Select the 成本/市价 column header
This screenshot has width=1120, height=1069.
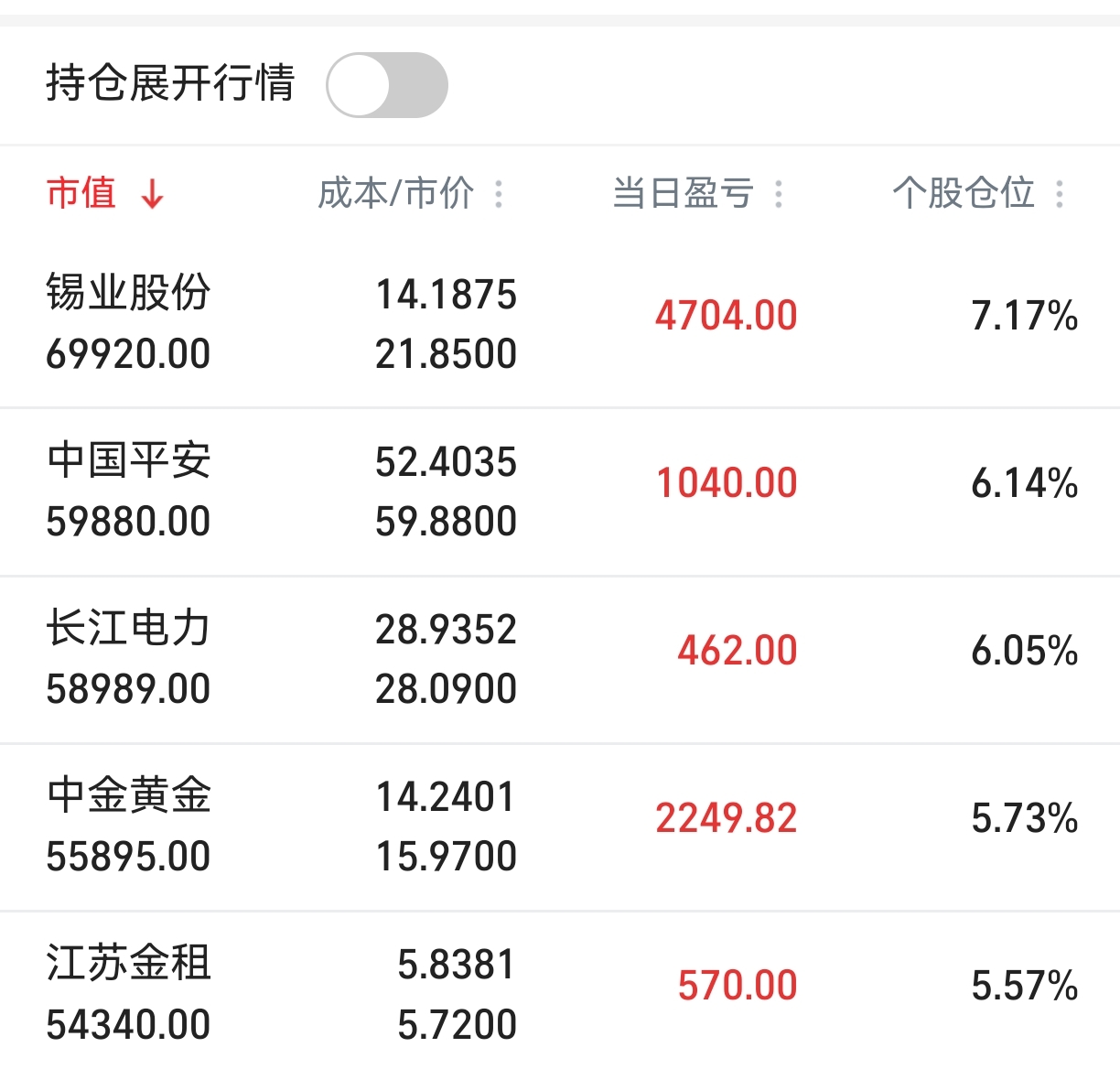(396, 193)
